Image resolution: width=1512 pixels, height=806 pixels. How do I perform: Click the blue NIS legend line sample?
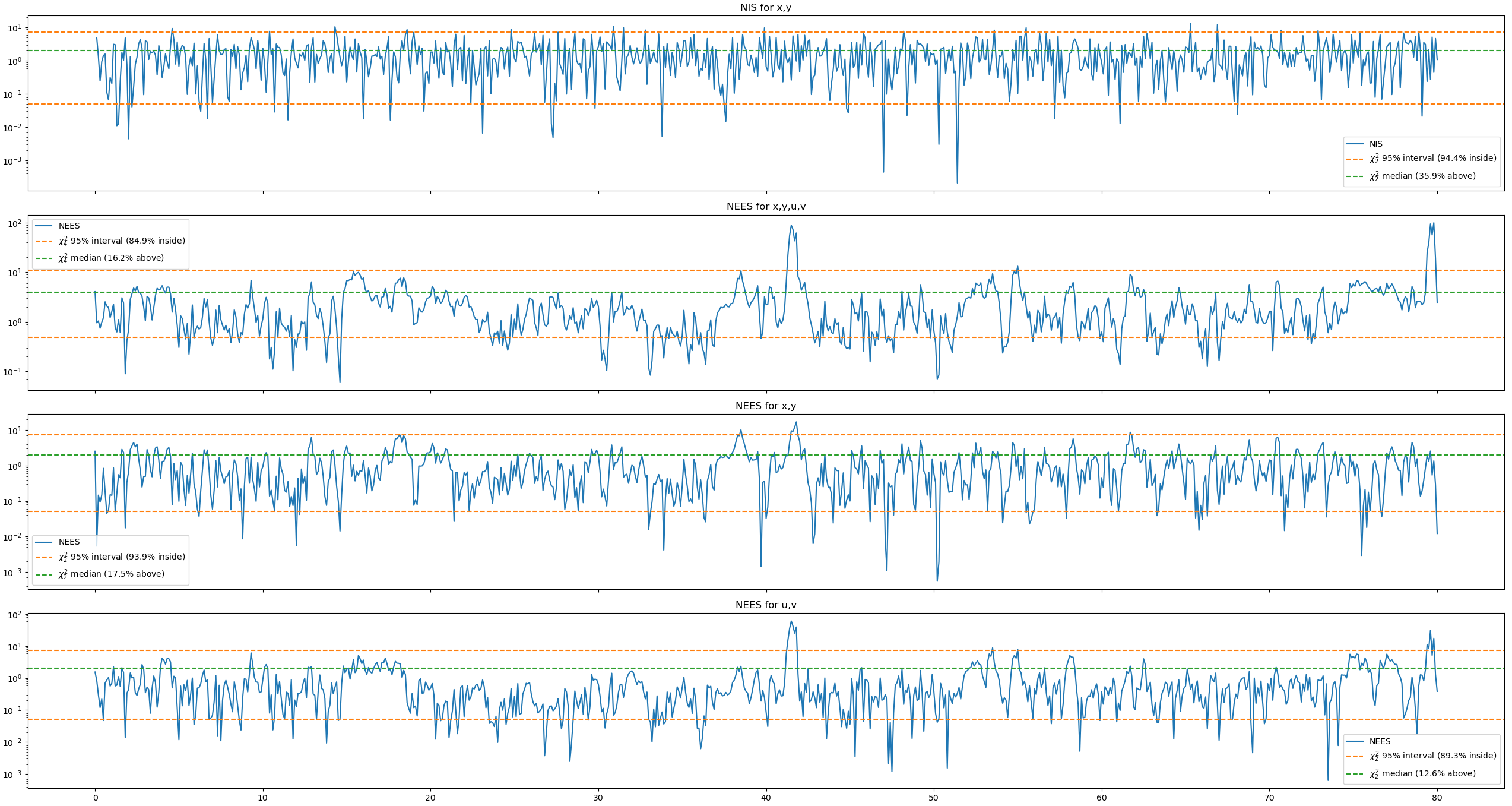coord(1354,144)
